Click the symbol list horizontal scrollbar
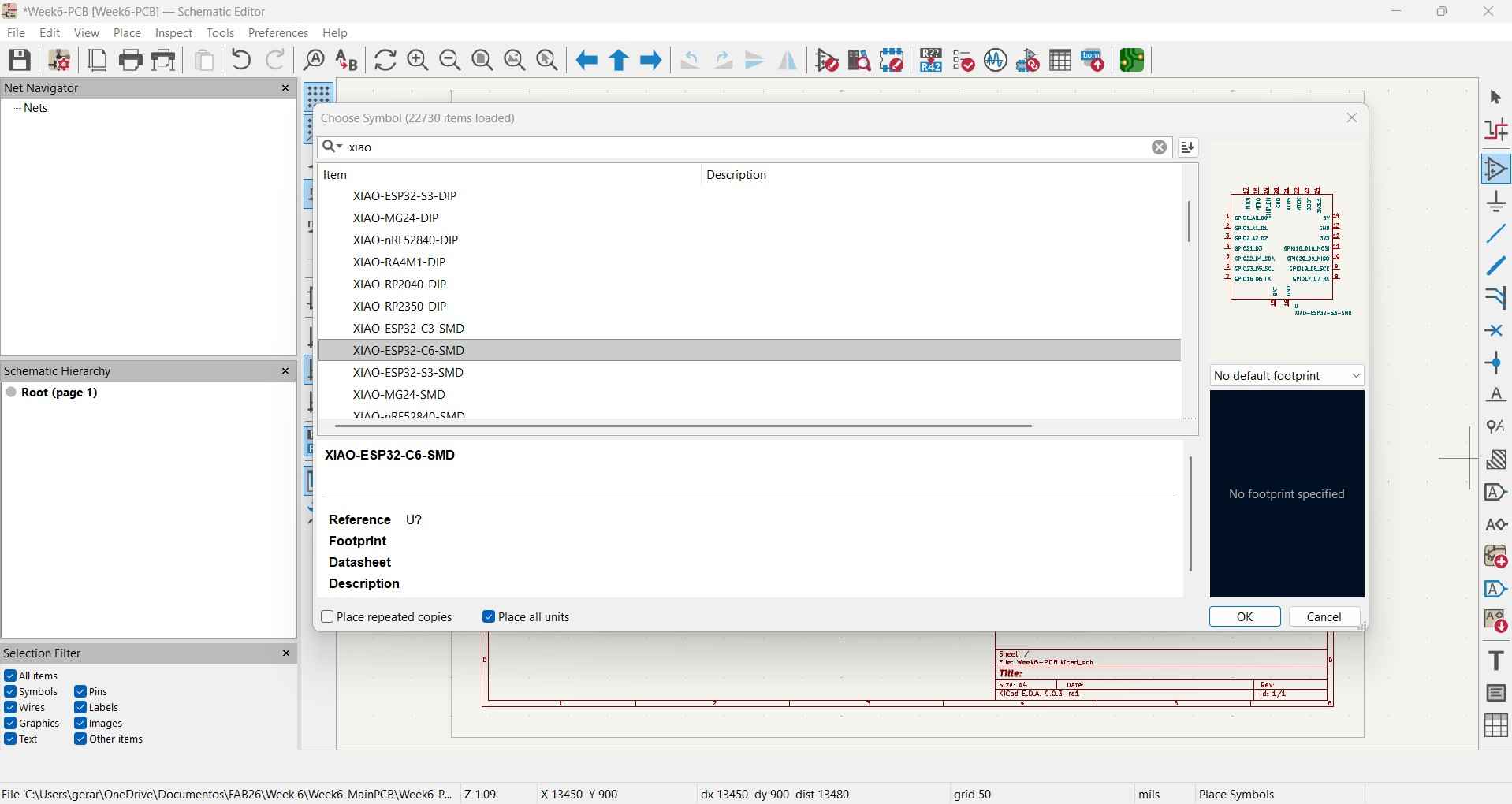Screen dimensions: 1512x804 (x=683, y=426)
